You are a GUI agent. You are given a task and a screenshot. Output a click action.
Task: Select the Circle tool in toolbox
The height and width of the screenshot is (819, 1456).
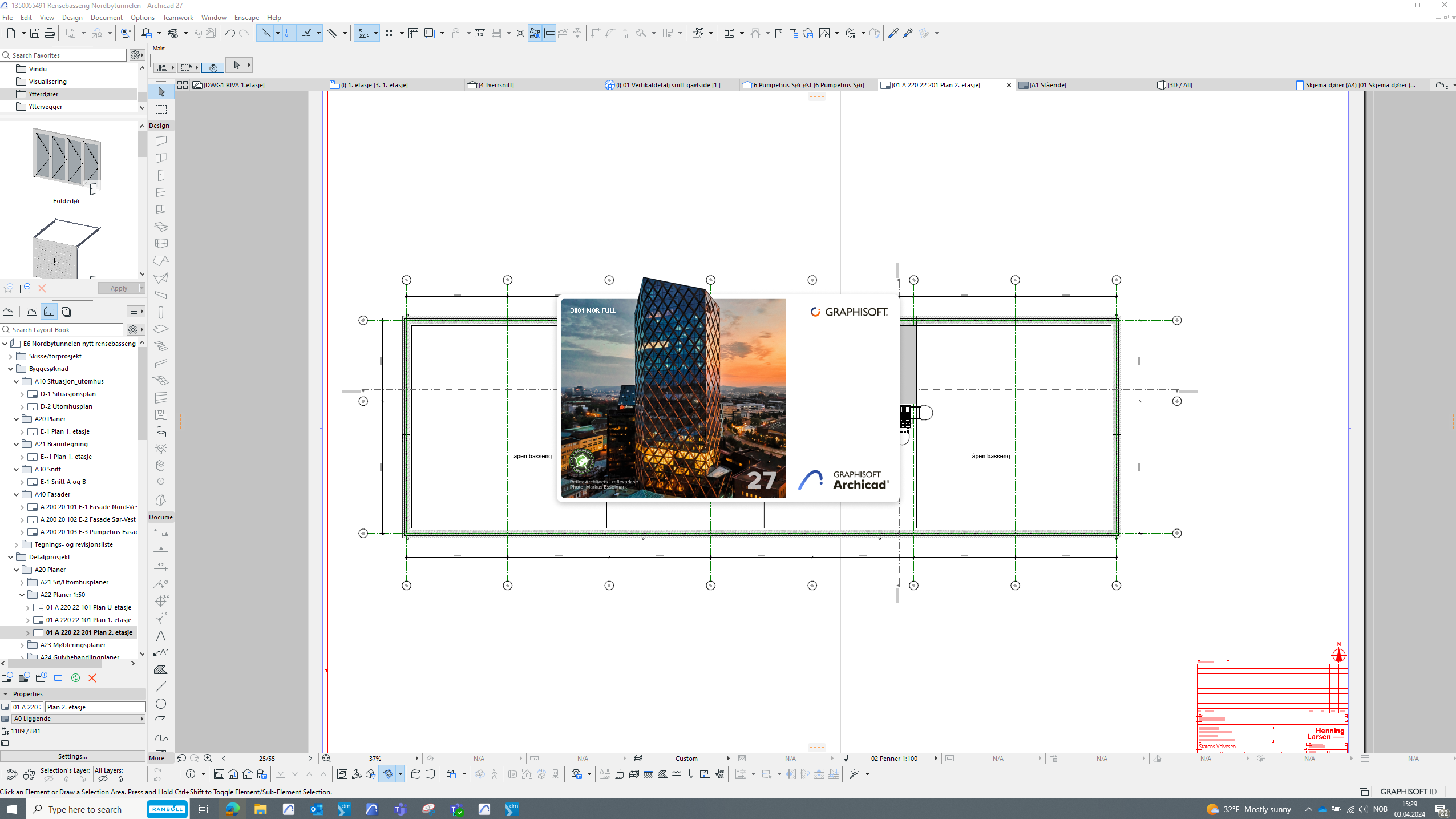(161, 704)
